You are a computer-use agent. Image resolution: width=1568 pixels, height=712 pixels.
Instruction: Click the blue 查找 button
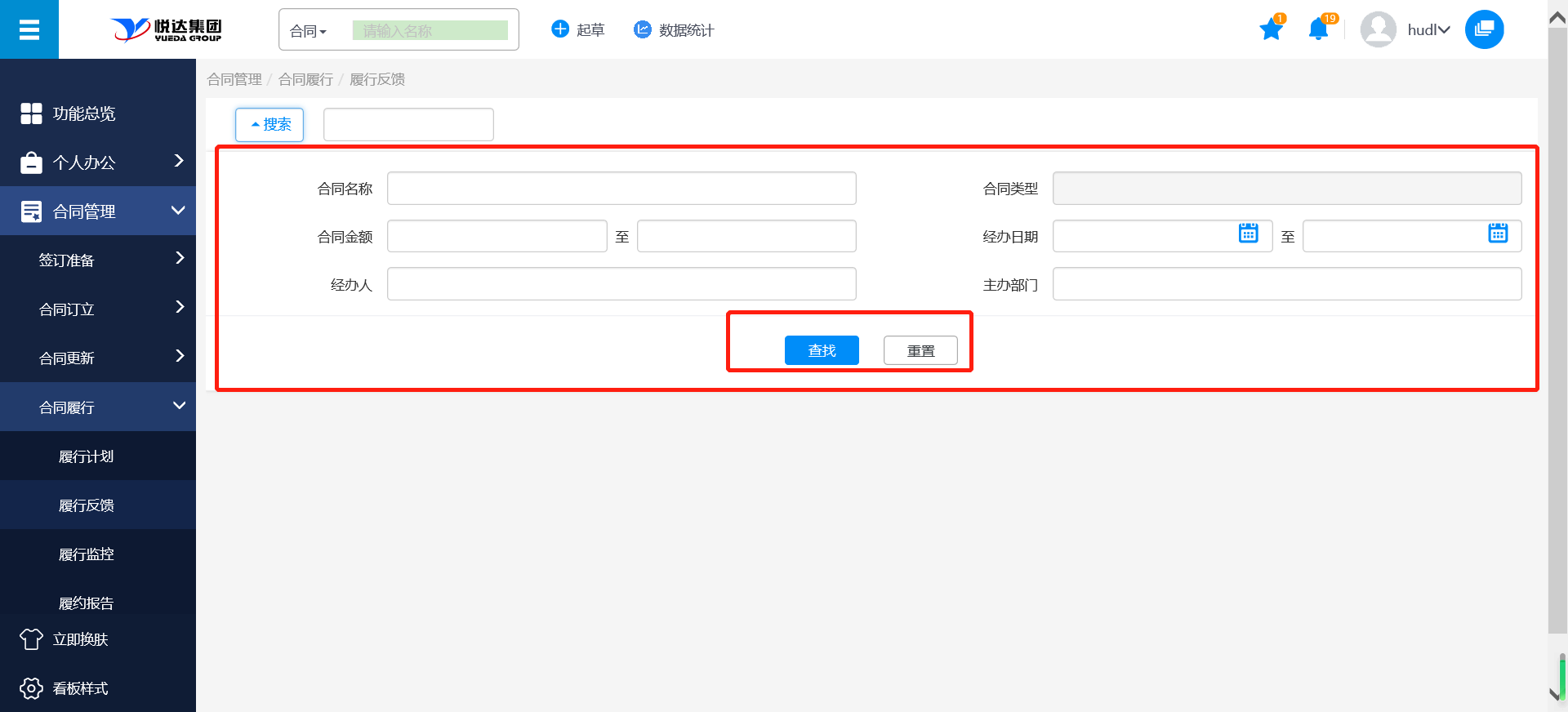coord(822,350)
